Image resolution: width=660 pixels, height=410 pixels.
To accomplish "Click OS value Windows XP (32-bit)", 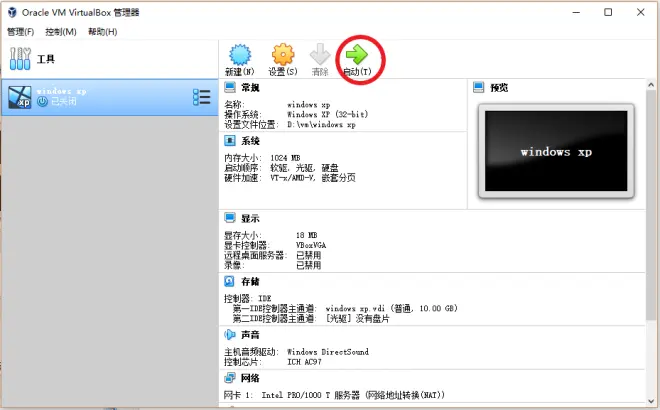I will coord(327,114).
